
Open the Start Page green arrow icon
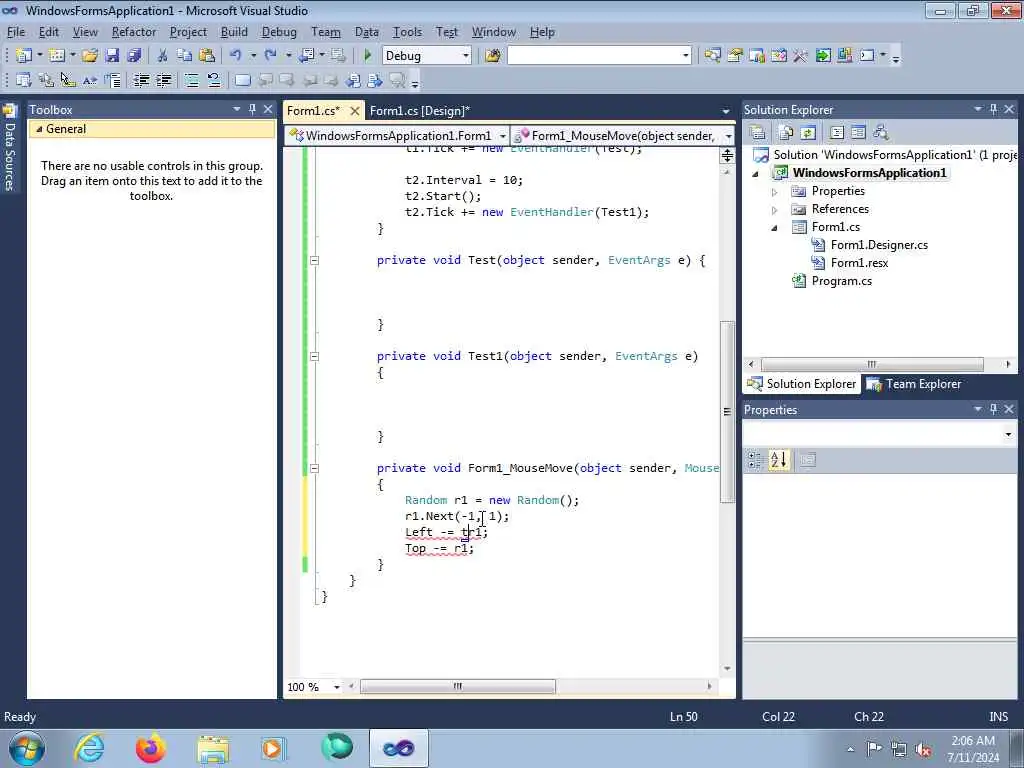click(x=823, y=56)
